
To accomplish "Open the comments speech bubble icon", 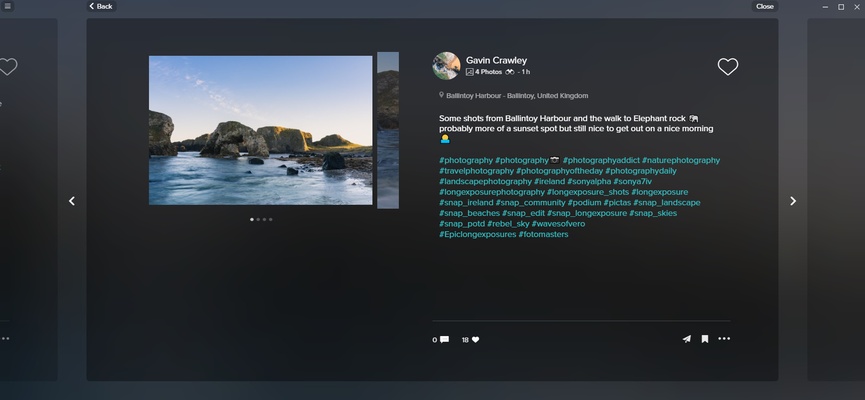I will tap(444, 339).
